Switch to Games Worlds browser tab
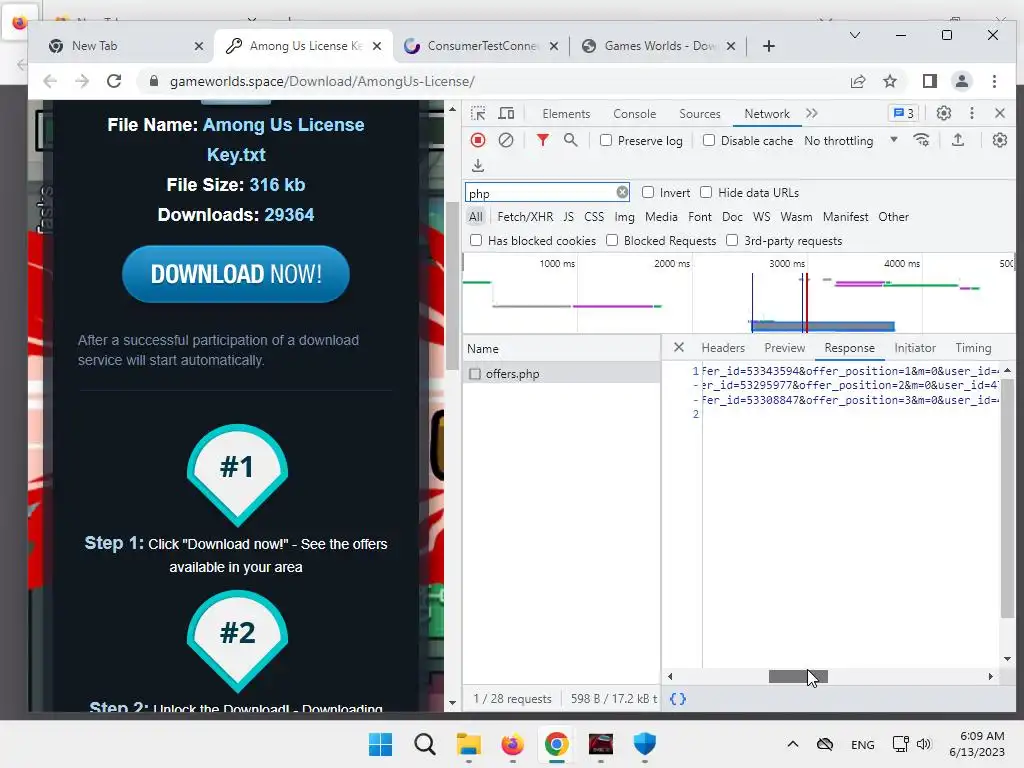Image resolution: width=1024 pixels, height=768 pixels. point(658,46)
